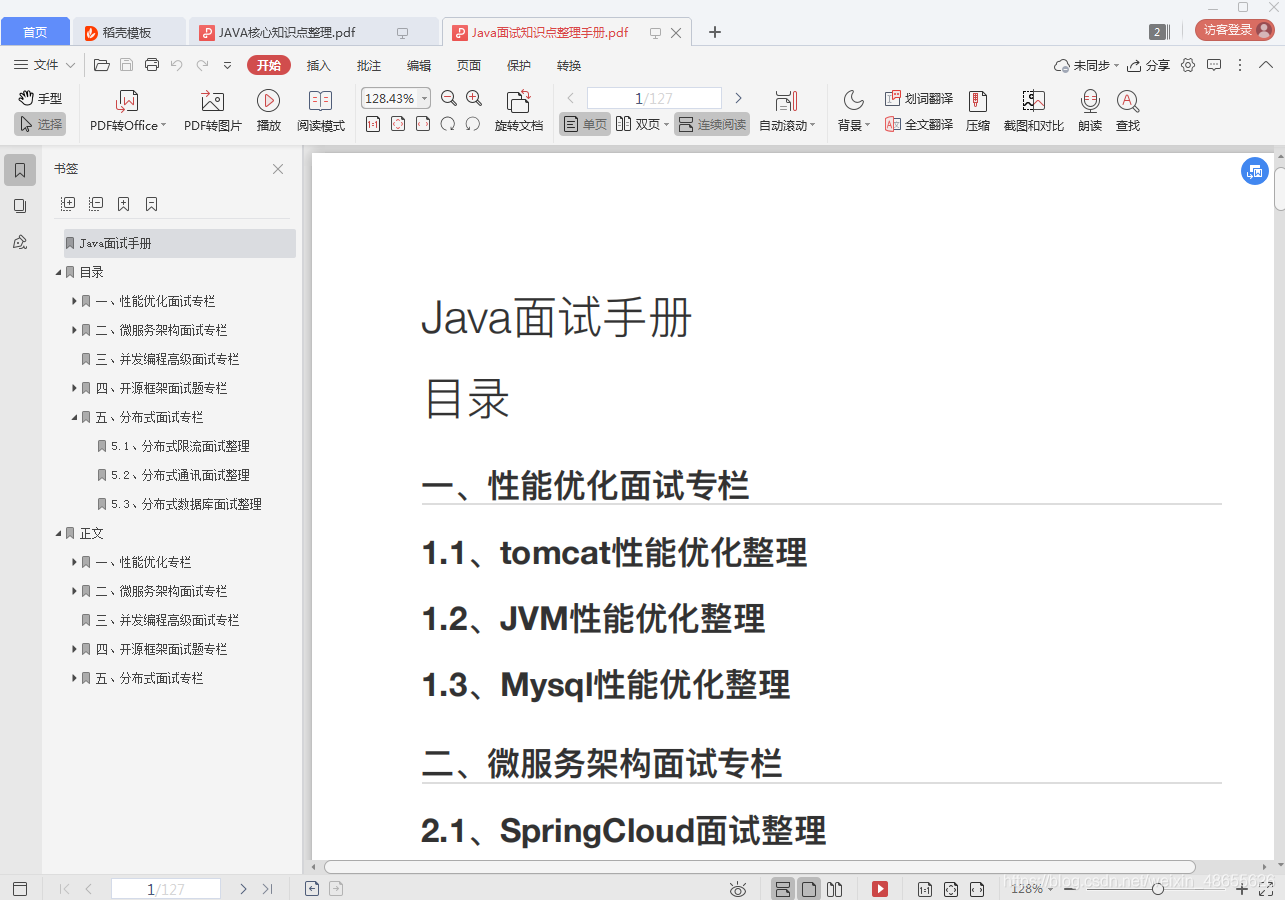Rotate page counterclockwise in ribbon
The image size is (1285, 900).
point(473,124)
